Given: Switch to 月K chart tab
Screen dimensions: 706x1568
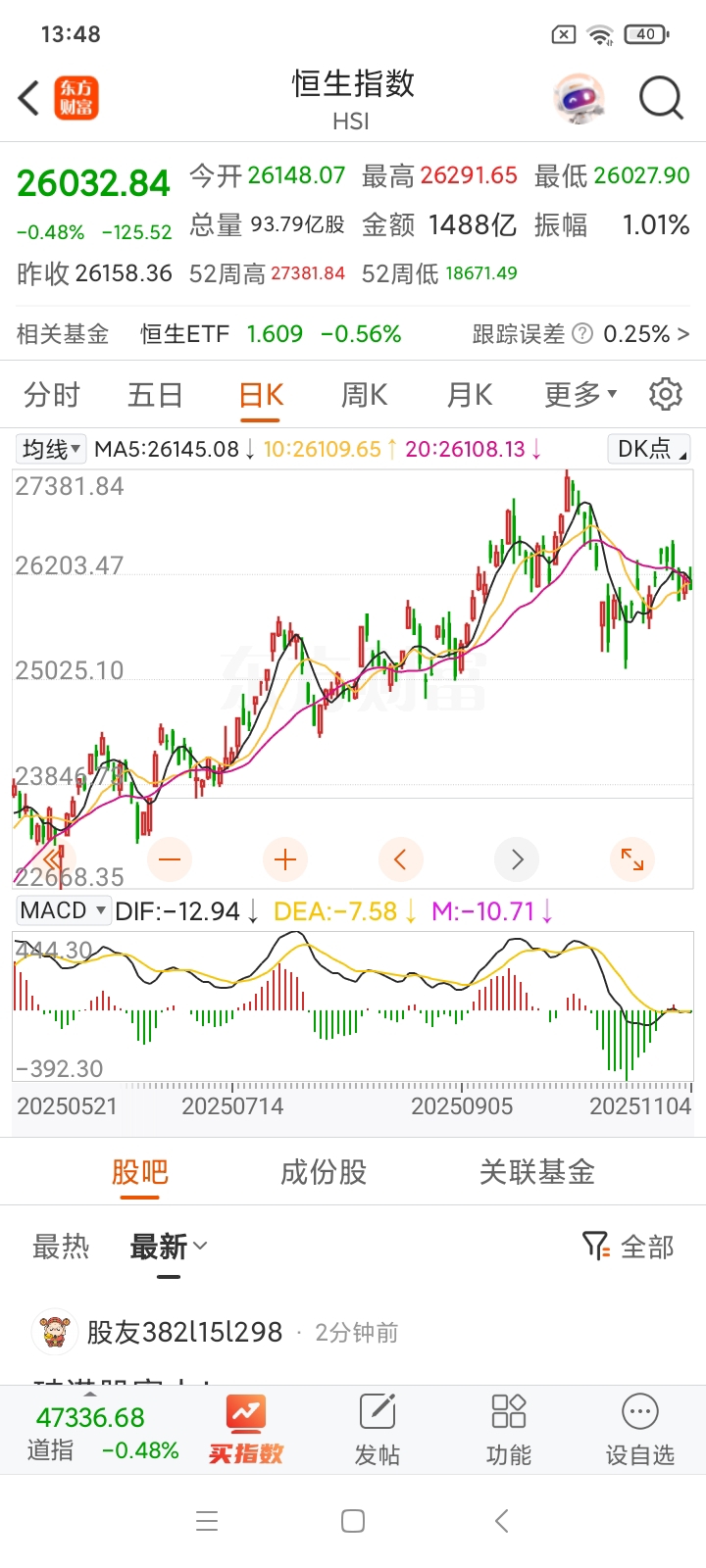Looking at the screenshot, I should click(470, 395).
